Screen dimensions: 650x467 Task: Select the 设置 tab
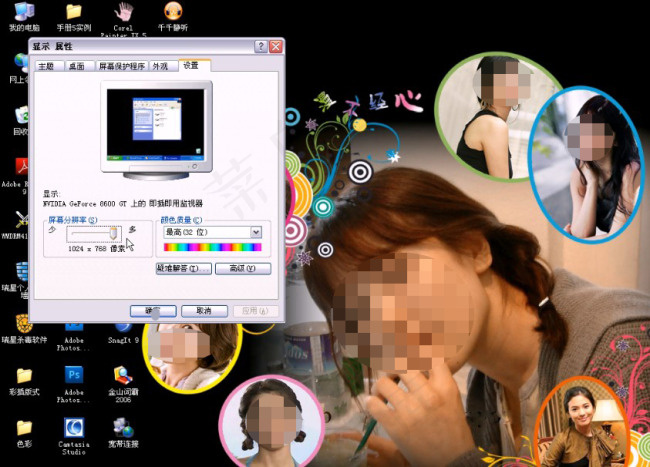pos(194,65)
